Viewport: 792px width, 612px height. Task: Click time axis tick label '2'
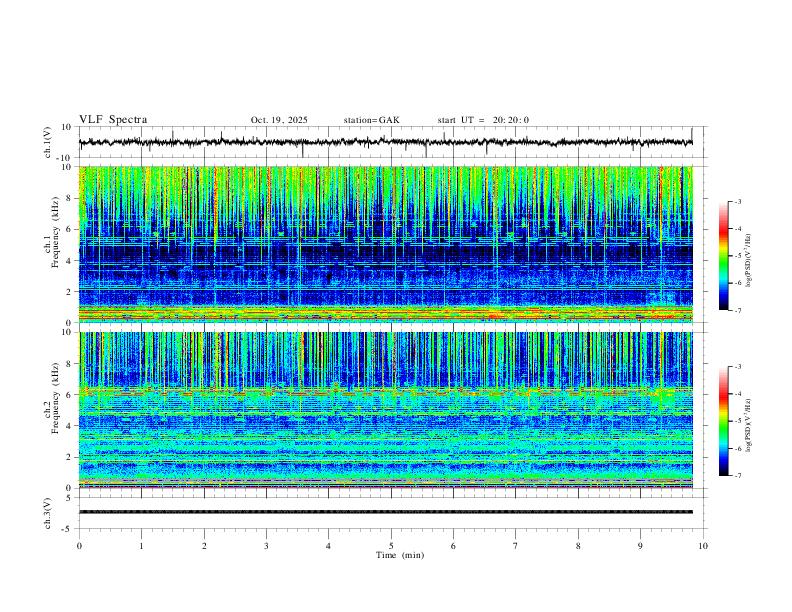204,546
